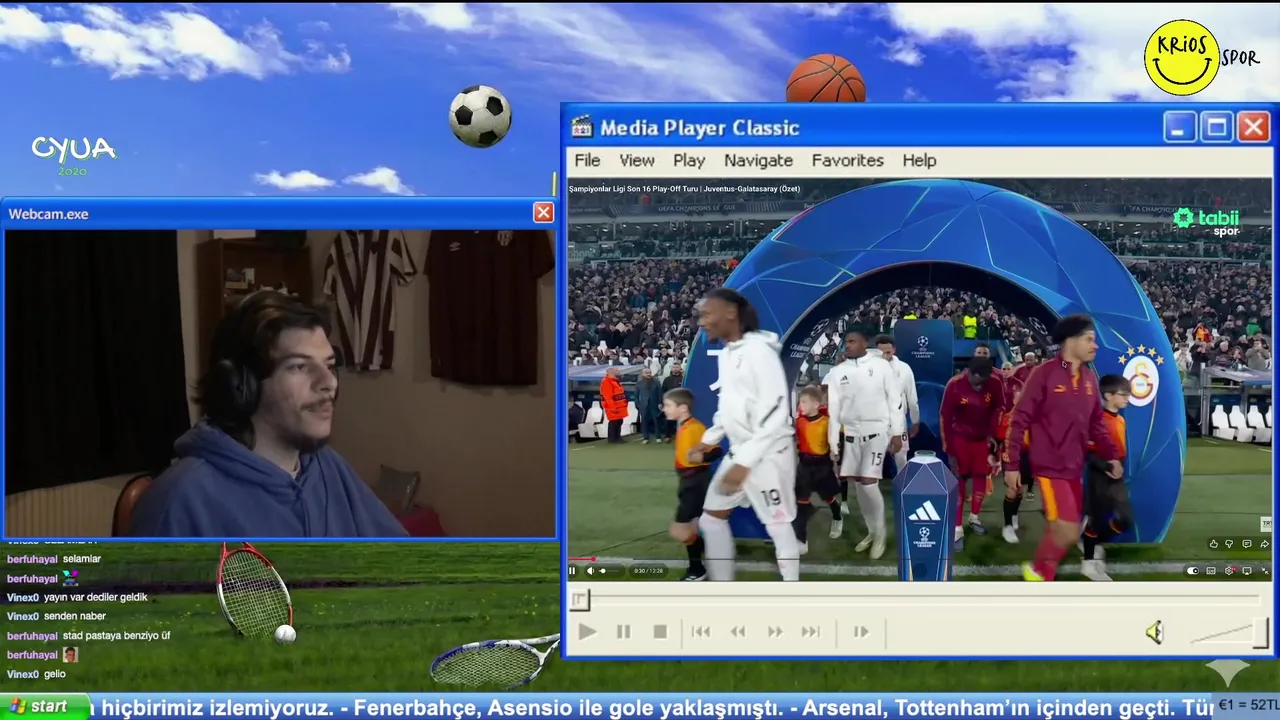This screenshot has height=720, width=1280.
Task: Open the Navigate menu
Action: [758, 160]
